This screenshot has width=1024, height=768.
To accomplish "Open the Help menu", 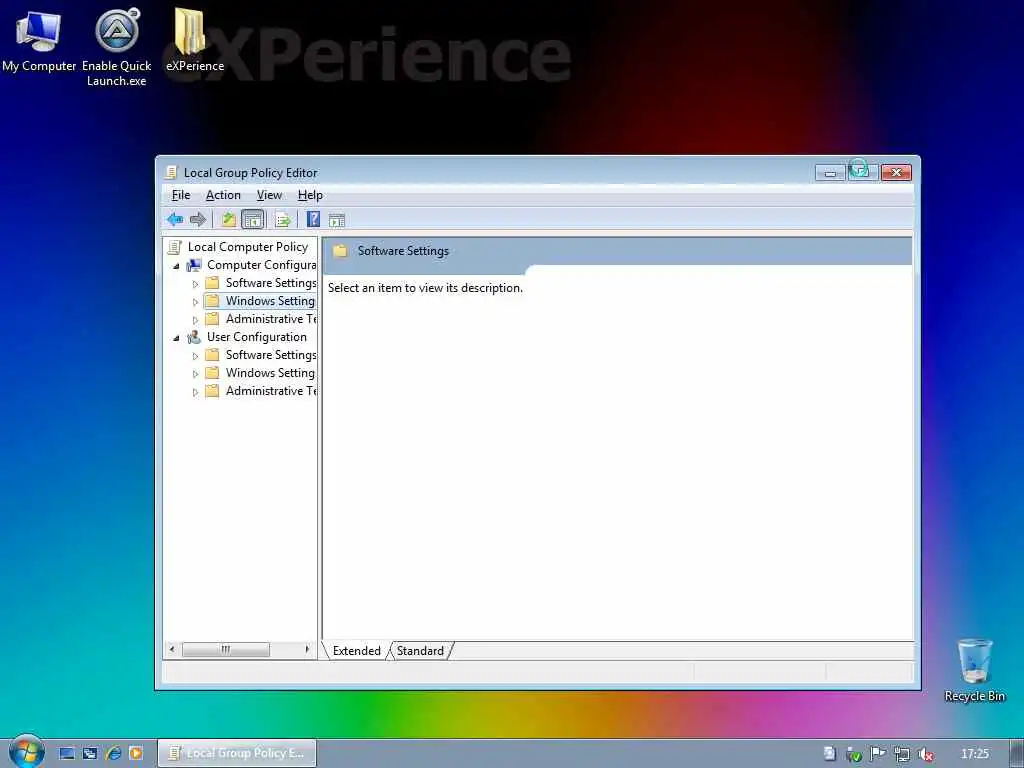I will point(310,195).
